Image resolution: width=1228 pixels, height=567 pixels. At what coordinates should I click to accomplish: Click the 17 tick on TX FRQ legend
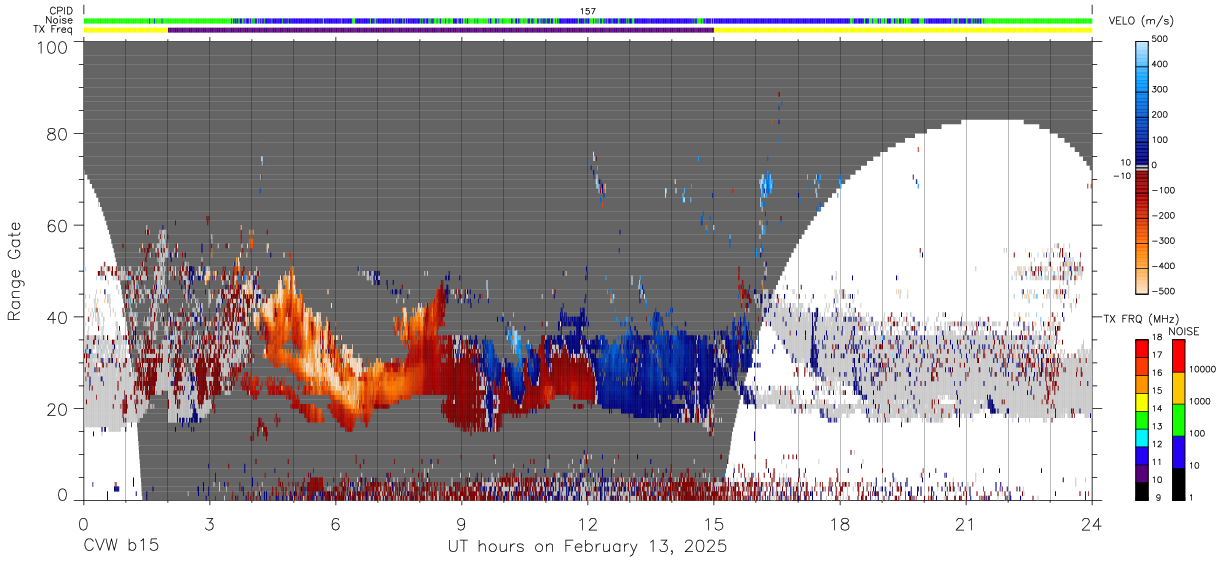(x=1155, y=355)
